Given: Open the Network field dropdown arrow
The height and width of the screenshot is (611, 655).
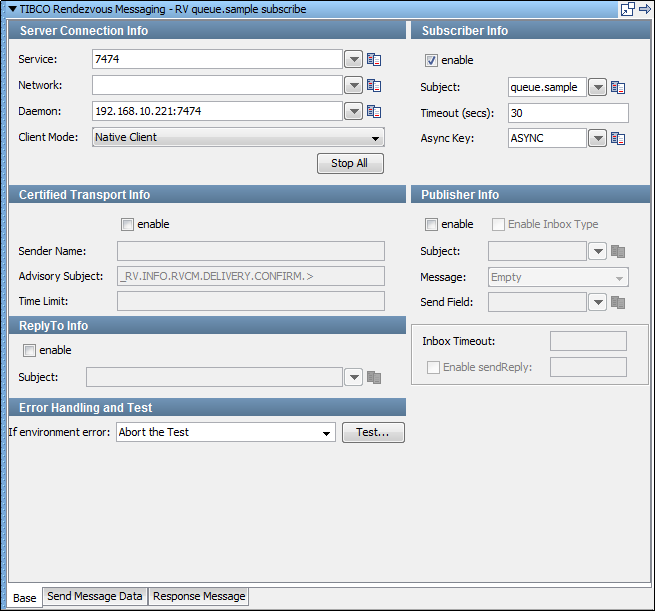Looking at the screenshot, I should (354, 86).
